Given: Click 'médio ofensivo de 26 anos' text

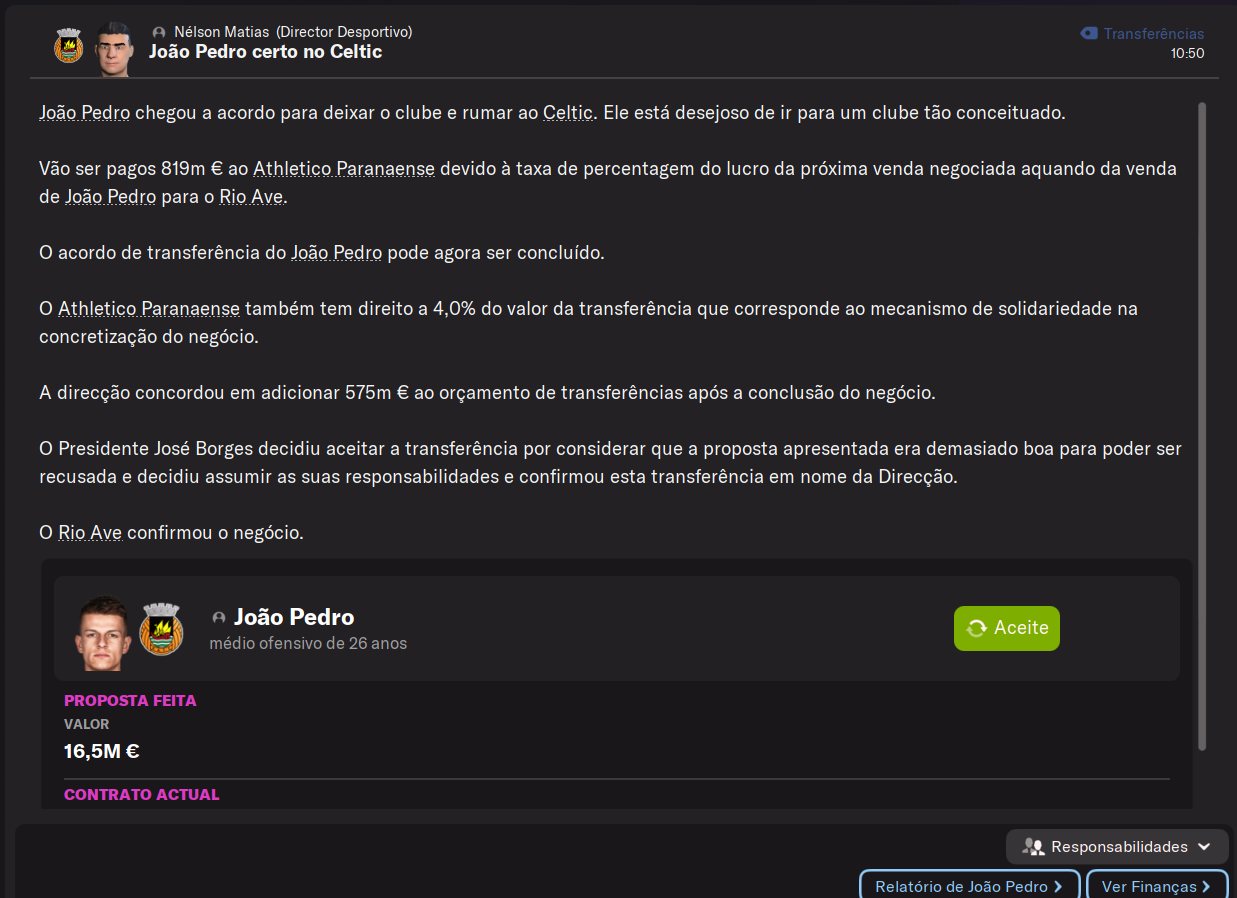Looking at the screenshot, I should coord(308,643).
